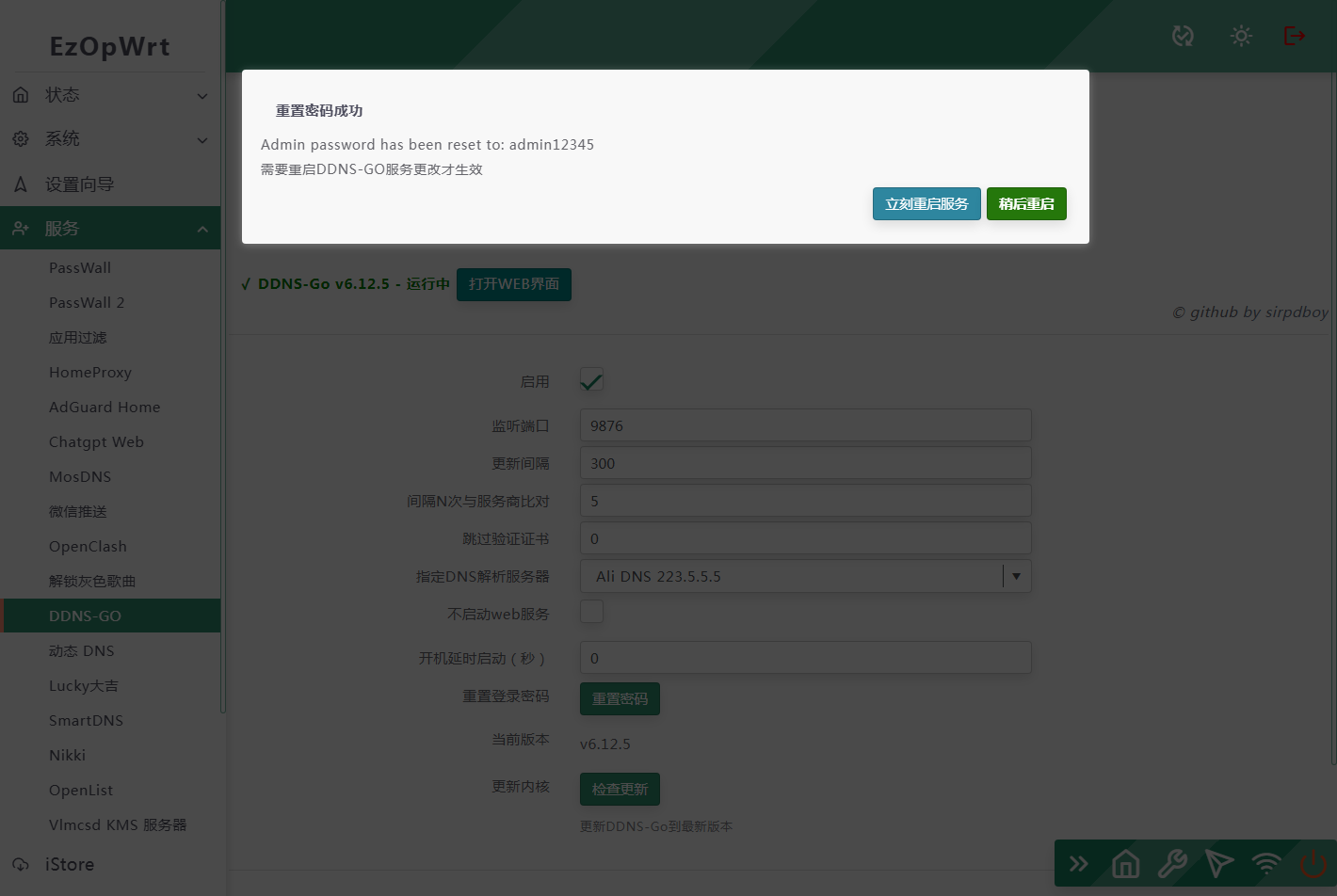Viewport: 1337px width, 896px height.
Task: Click 立刻重启服务 button in dialog
Action: [x=926, y=204]
